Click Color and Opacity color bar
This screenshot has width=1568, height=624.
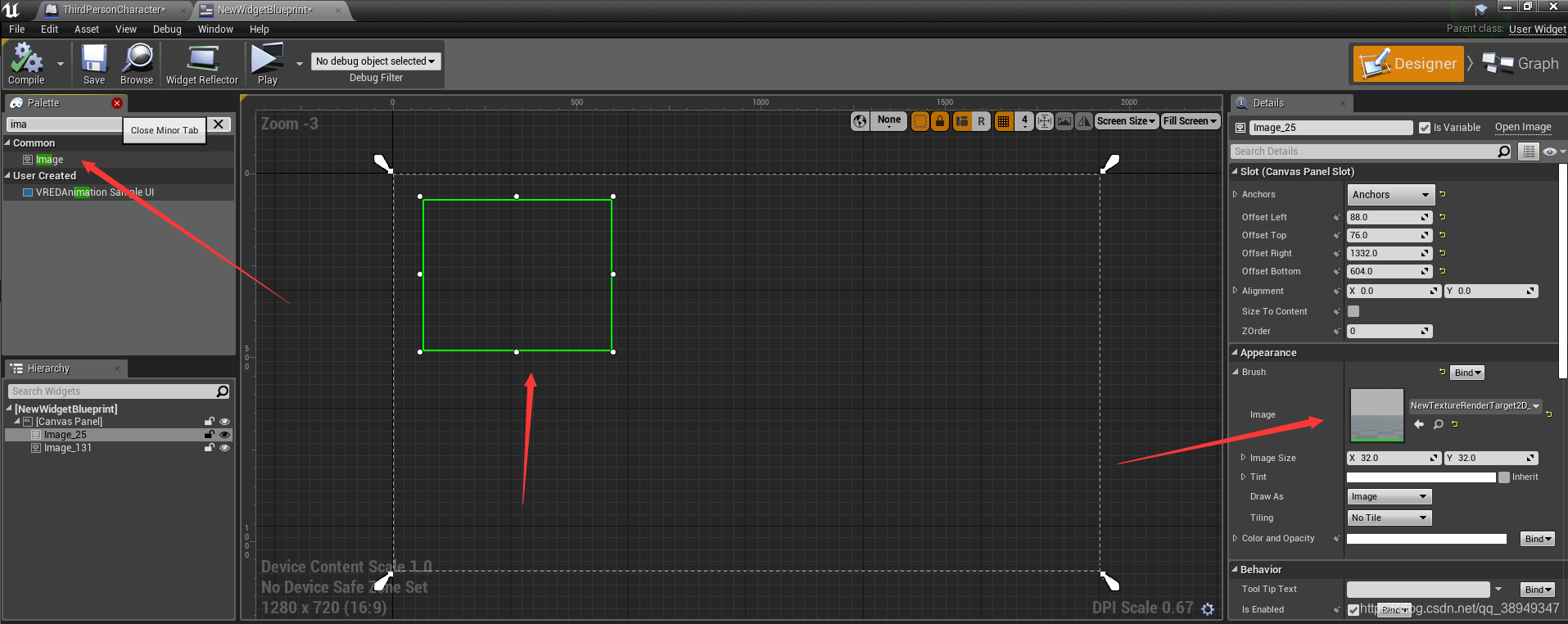tap(1426, 539)
